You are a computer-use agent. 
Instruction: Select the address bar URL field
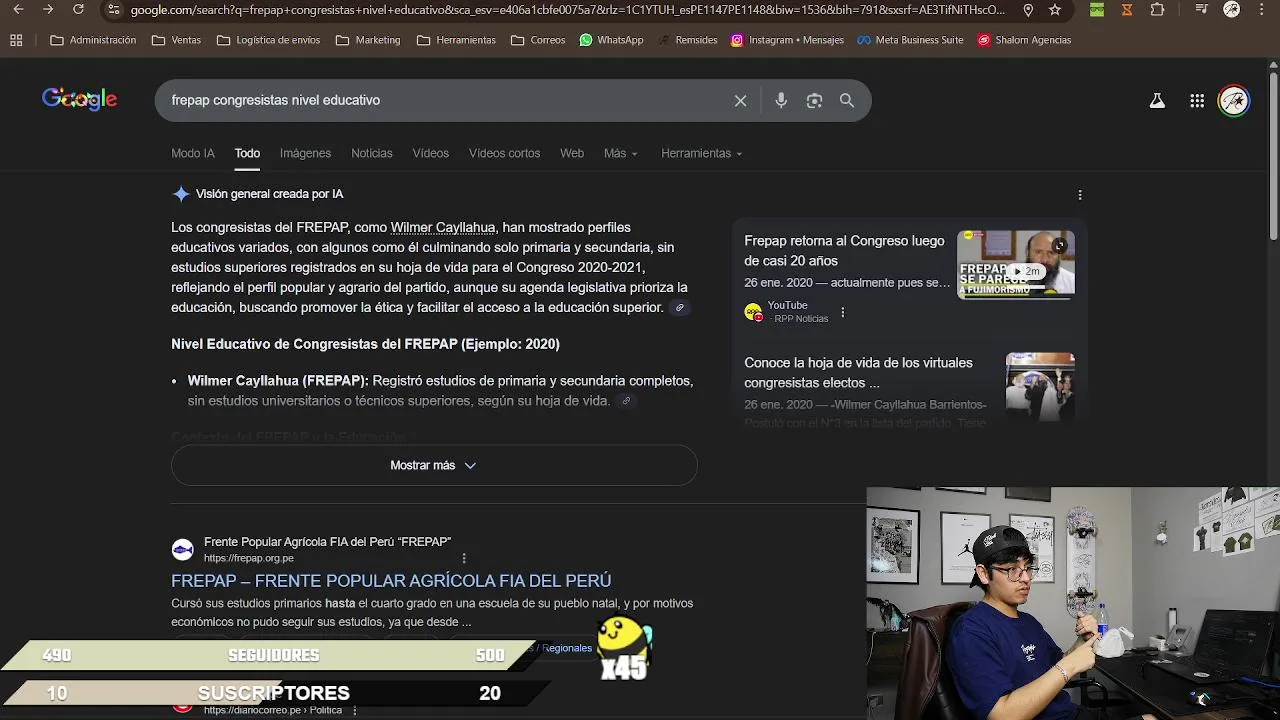pyautogui.click(x=567, y=10)
